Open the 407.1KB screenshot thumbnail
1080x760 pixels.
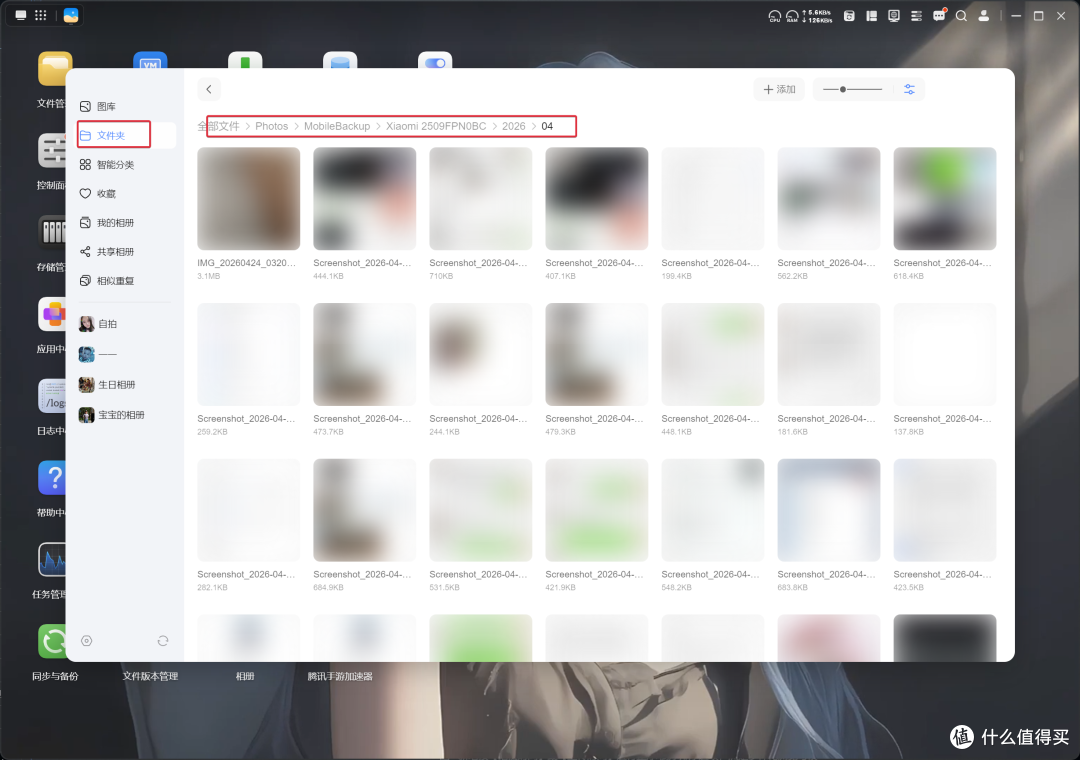(x=596, y=198)
